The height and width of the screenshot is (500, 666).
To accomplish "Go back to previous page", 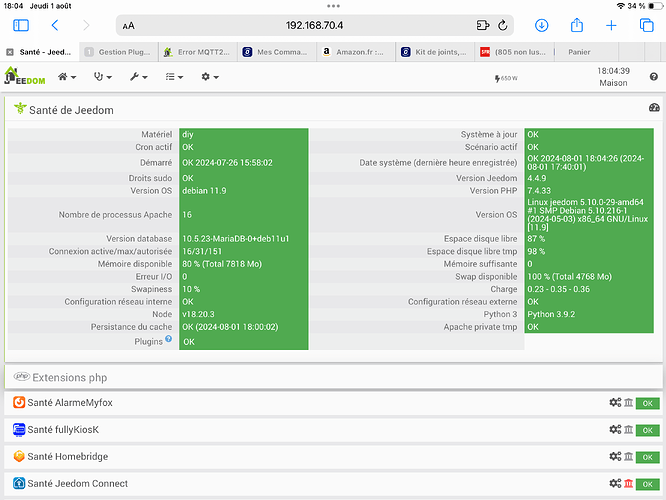I will click(x=55, y=25).
